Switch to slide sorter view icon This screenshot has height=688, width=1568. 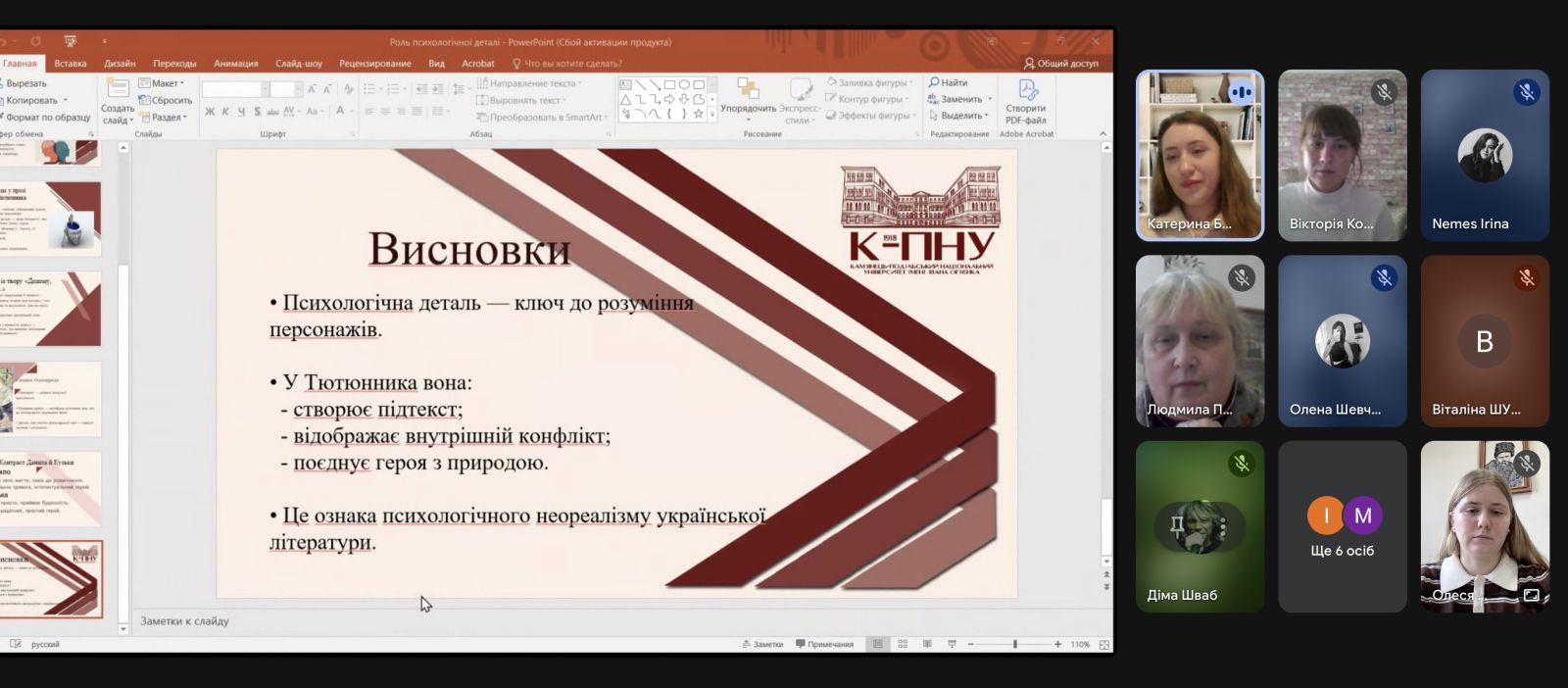[903, 644]
